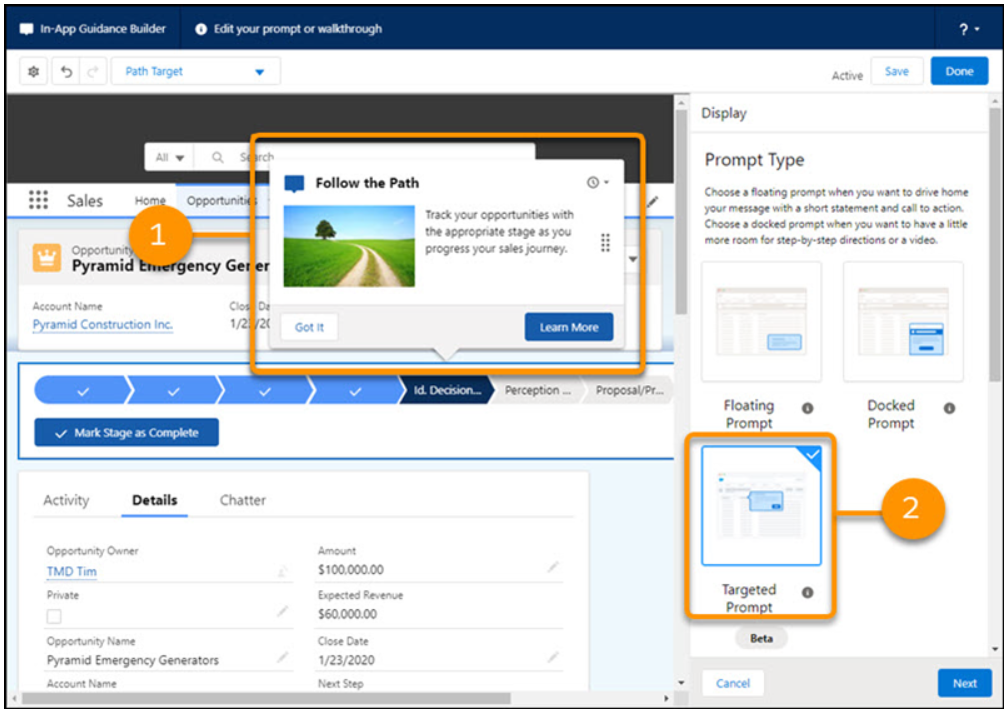Open the clock snooze dropdown on prompt
1007x713 pixels.
point(597,183)
